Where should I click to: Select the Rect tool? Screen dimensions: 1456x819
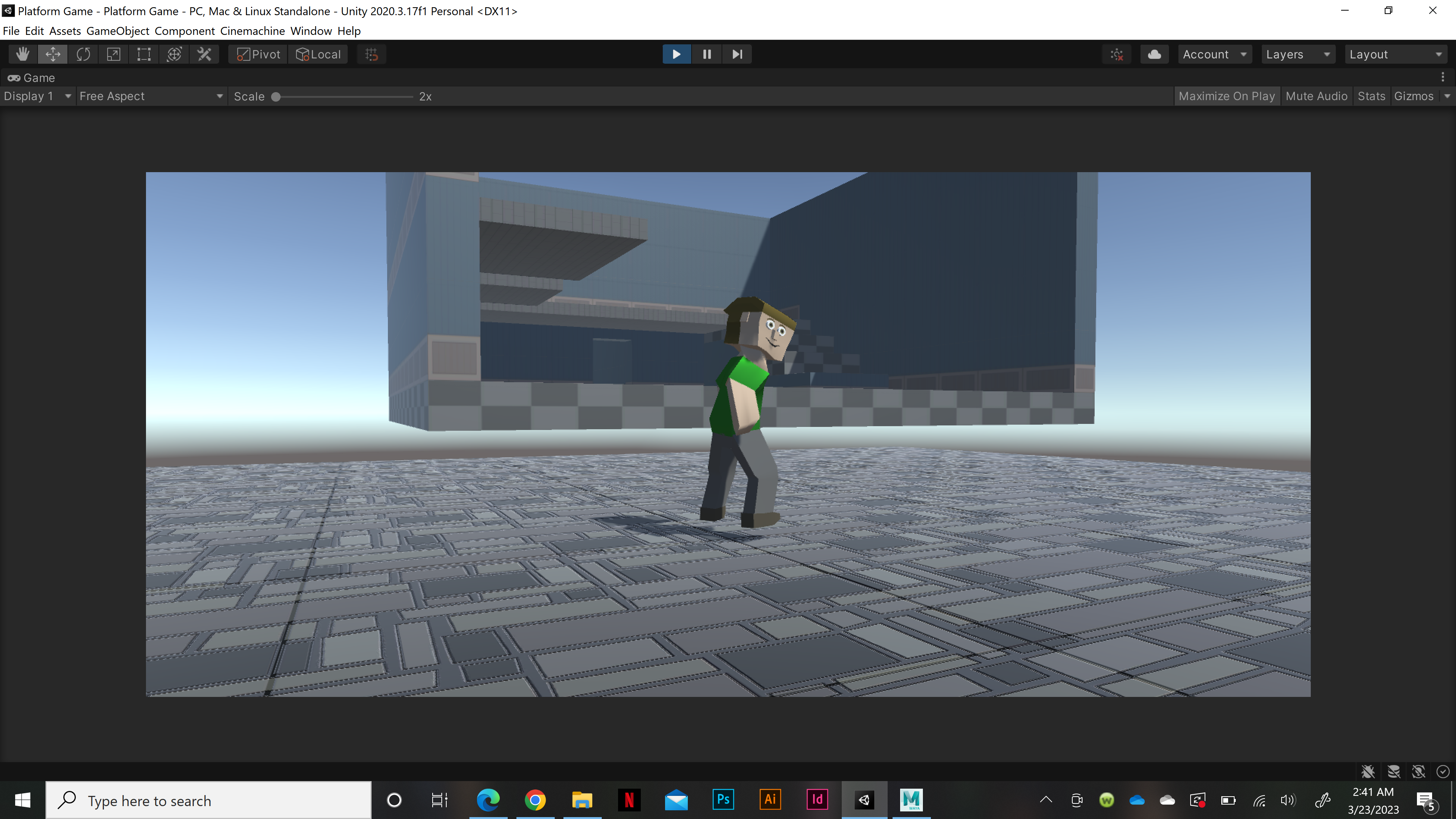(x=144, y=54)
